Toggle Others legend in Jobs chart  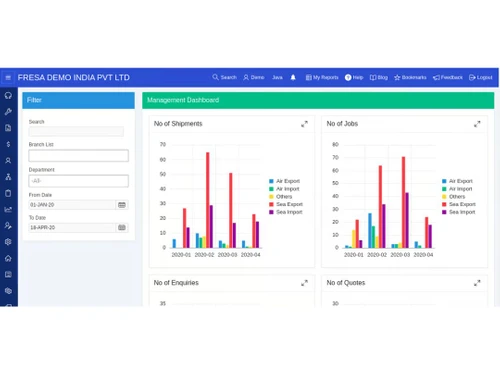coord(453,196)
